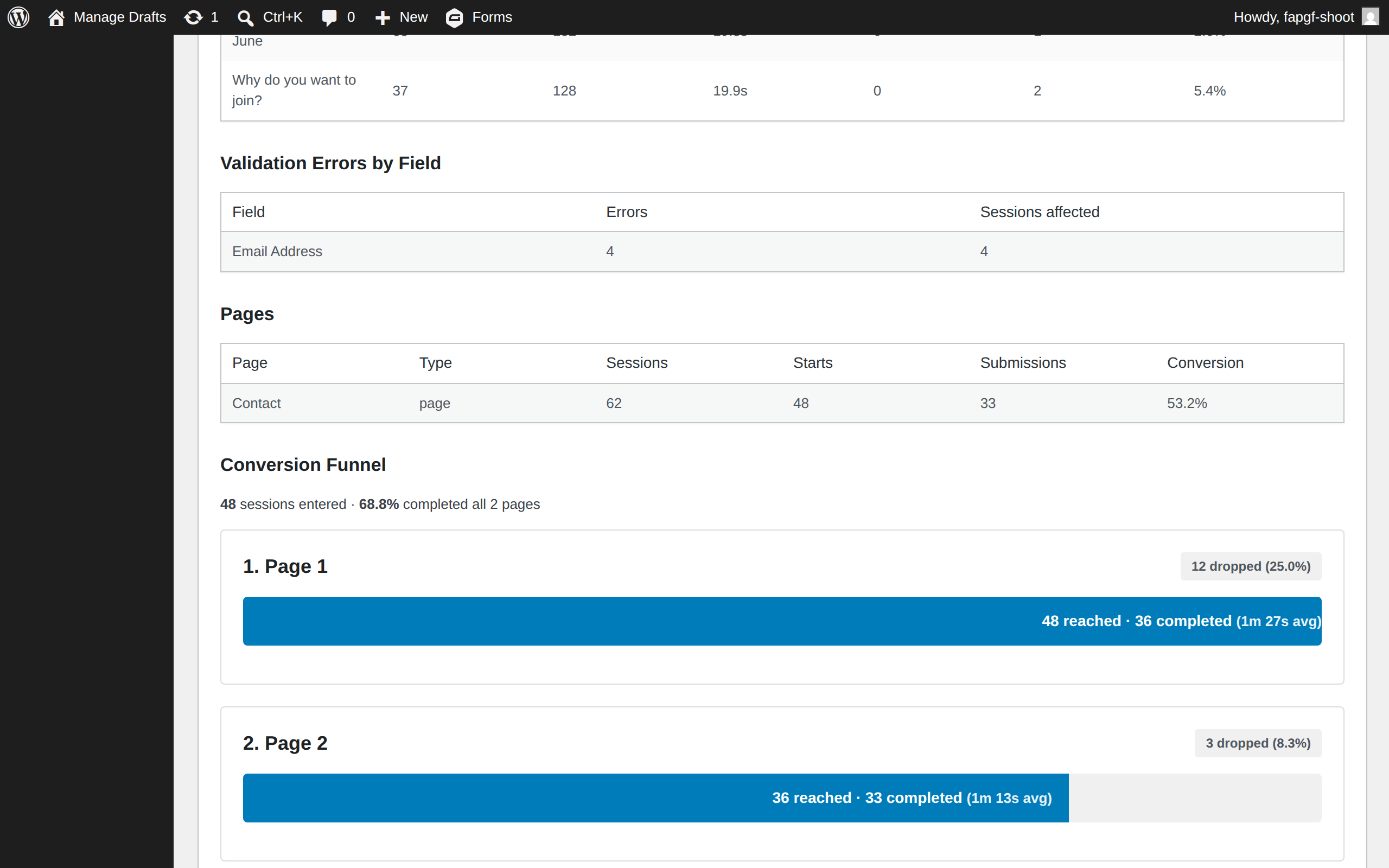1389x868 pixels.
Task: Open the updates refresh icon
Action: (x=193, y=17)
